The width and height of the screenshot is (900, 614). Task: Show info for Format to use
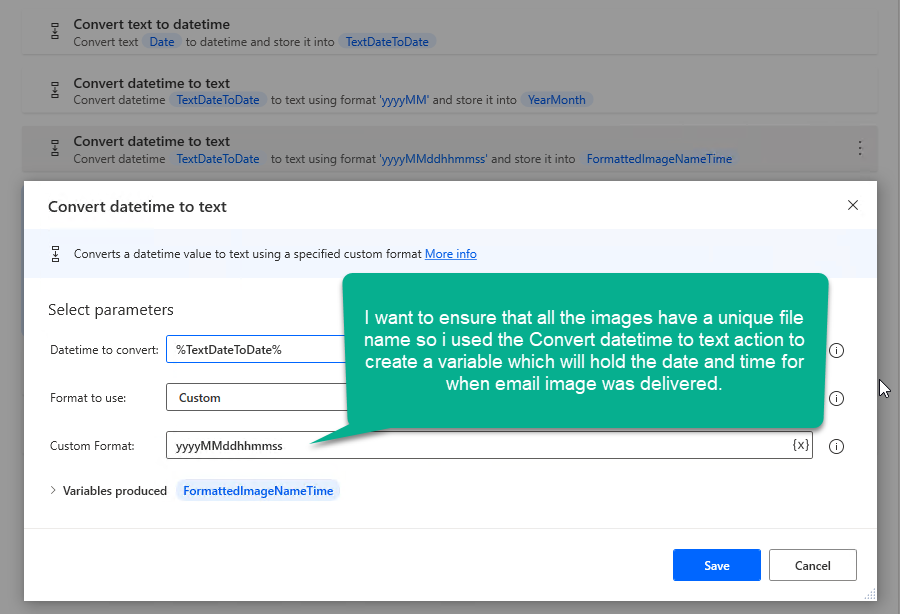(836, 398)
